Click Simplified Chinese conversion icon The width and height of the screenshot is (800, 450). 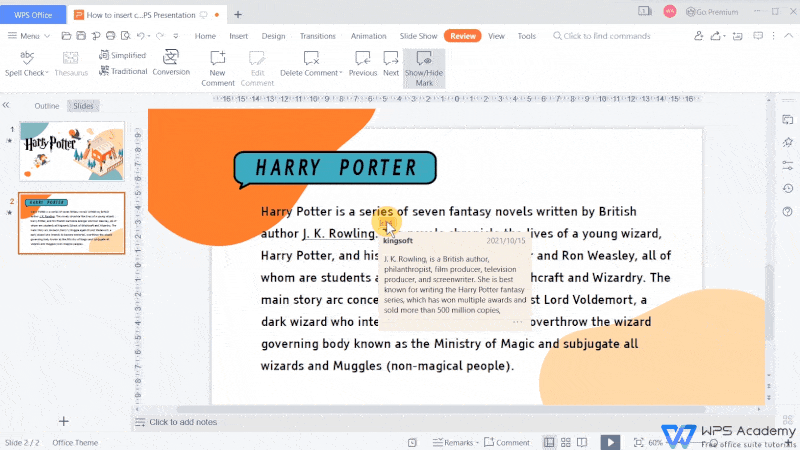[x=104, y=55]
